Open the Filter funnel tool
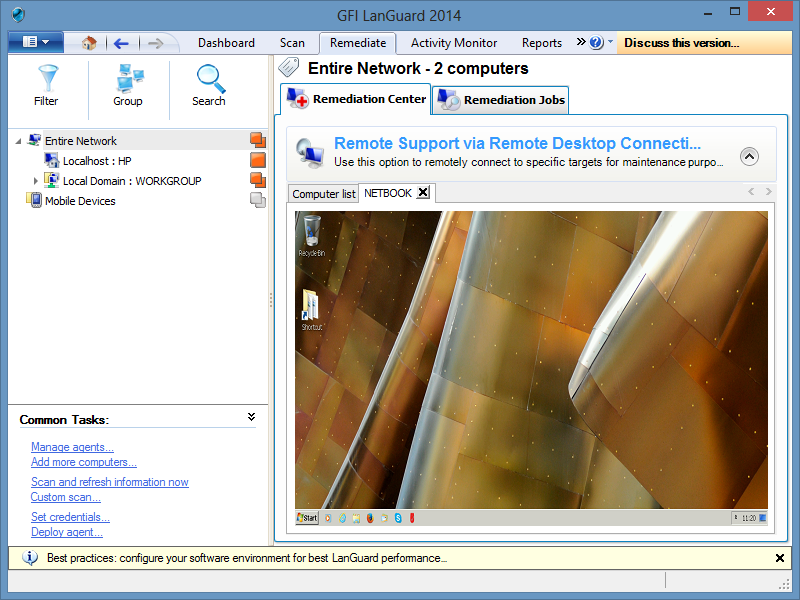 coord(46,86)
